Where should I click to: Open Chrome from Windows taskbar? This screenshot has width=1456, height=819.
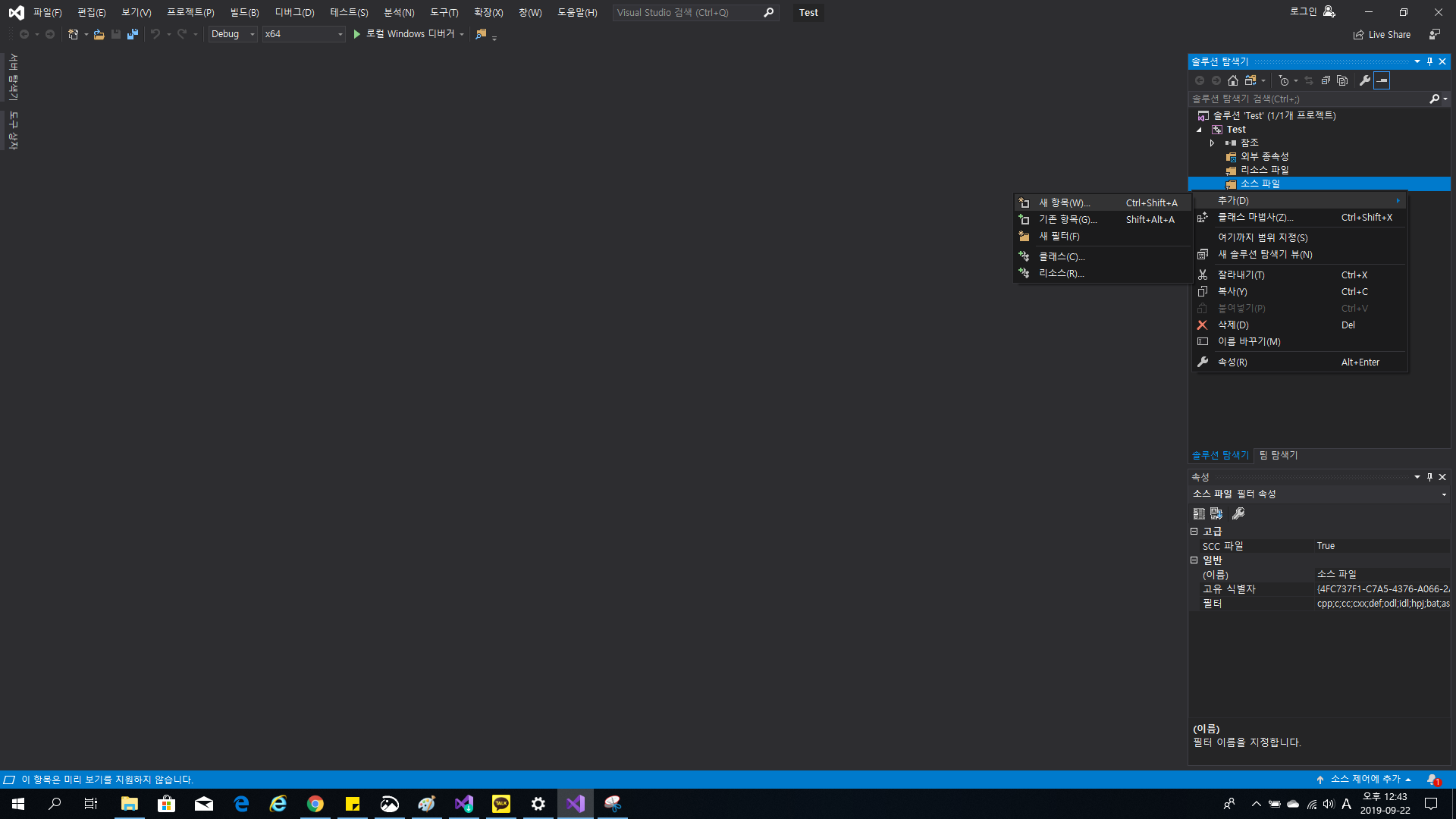315,804
